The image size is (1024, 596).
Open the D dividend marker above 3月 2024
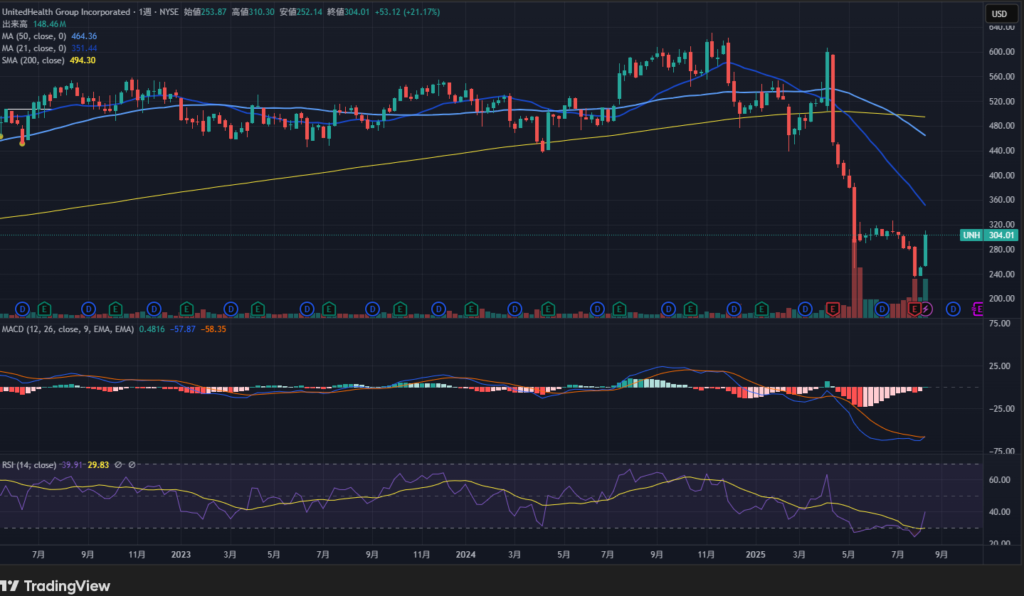click(515, 309)
